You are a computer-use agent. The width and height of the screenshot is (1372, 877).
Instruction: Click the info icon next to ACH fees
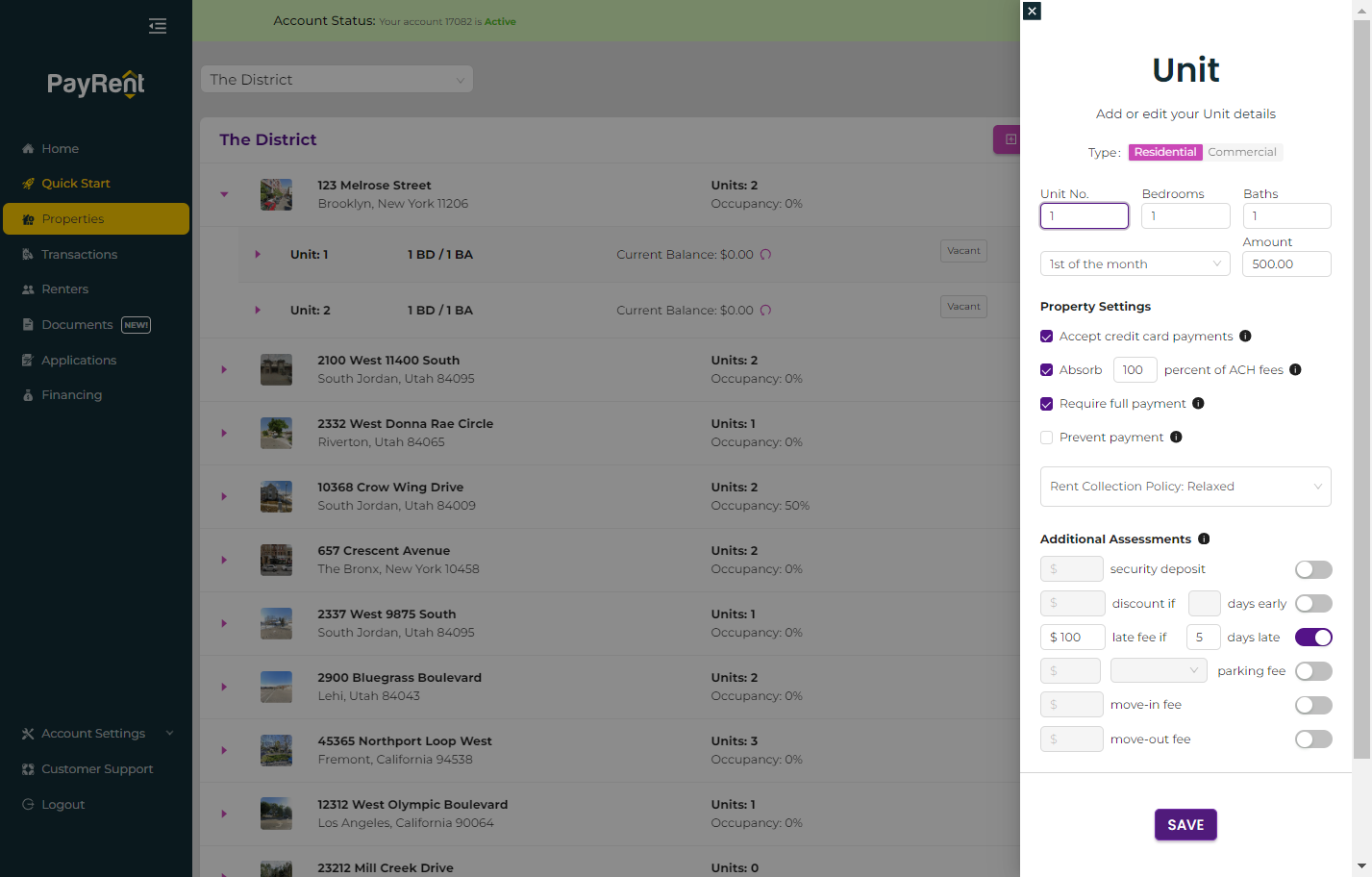tap(1295, 370)
